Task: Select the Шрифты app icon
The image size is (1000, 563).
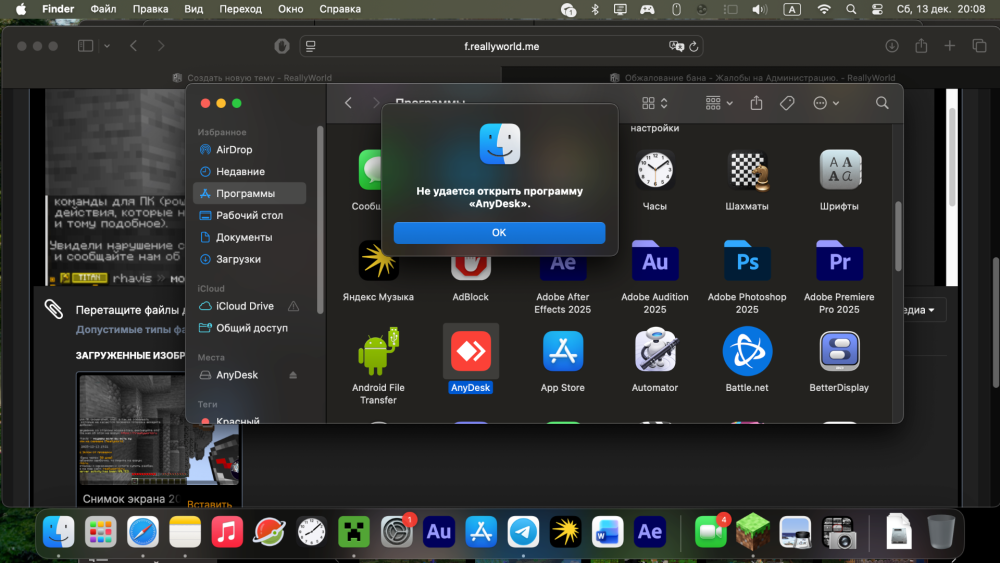Action: point(839,170)
